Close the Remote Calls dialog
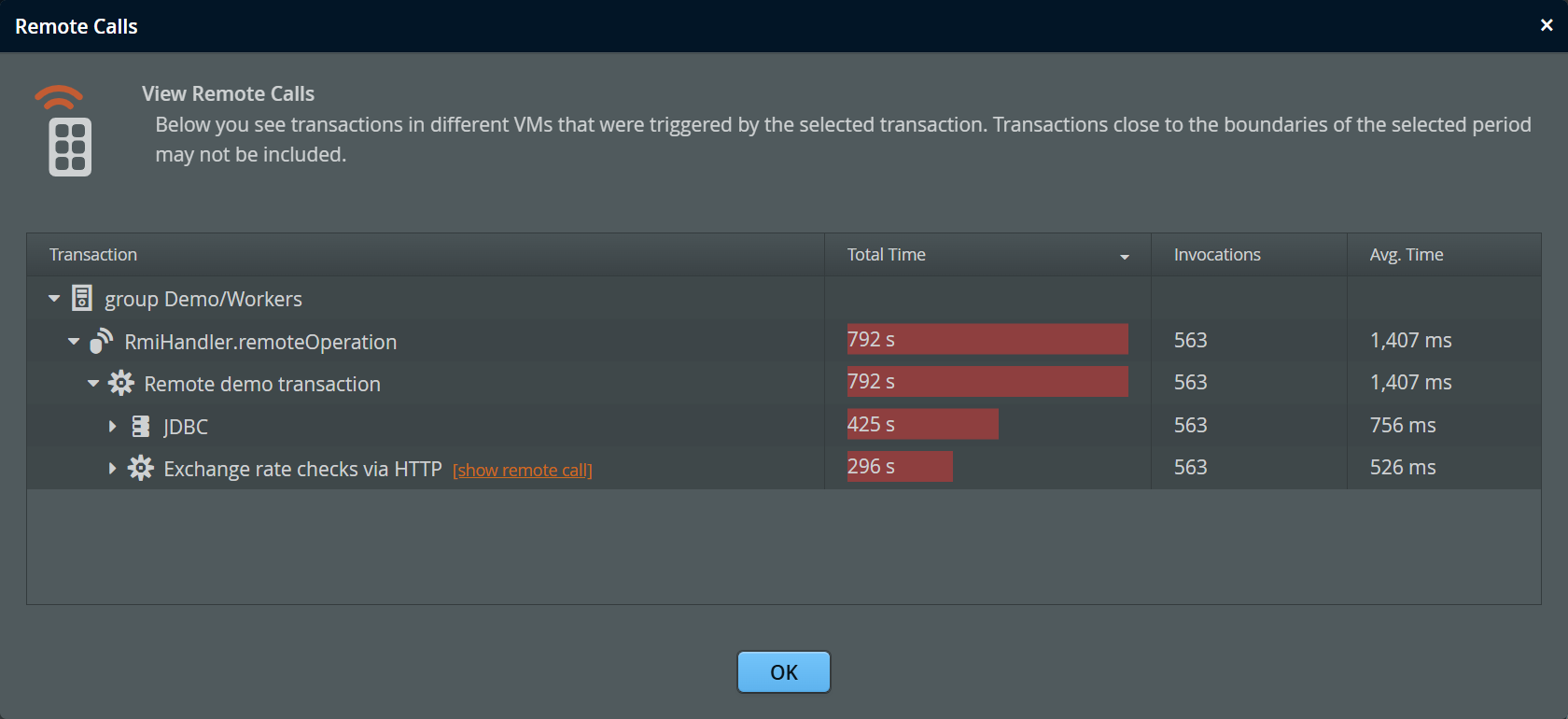Screen dimensions: 1568x719 (x=1547, y=25)
